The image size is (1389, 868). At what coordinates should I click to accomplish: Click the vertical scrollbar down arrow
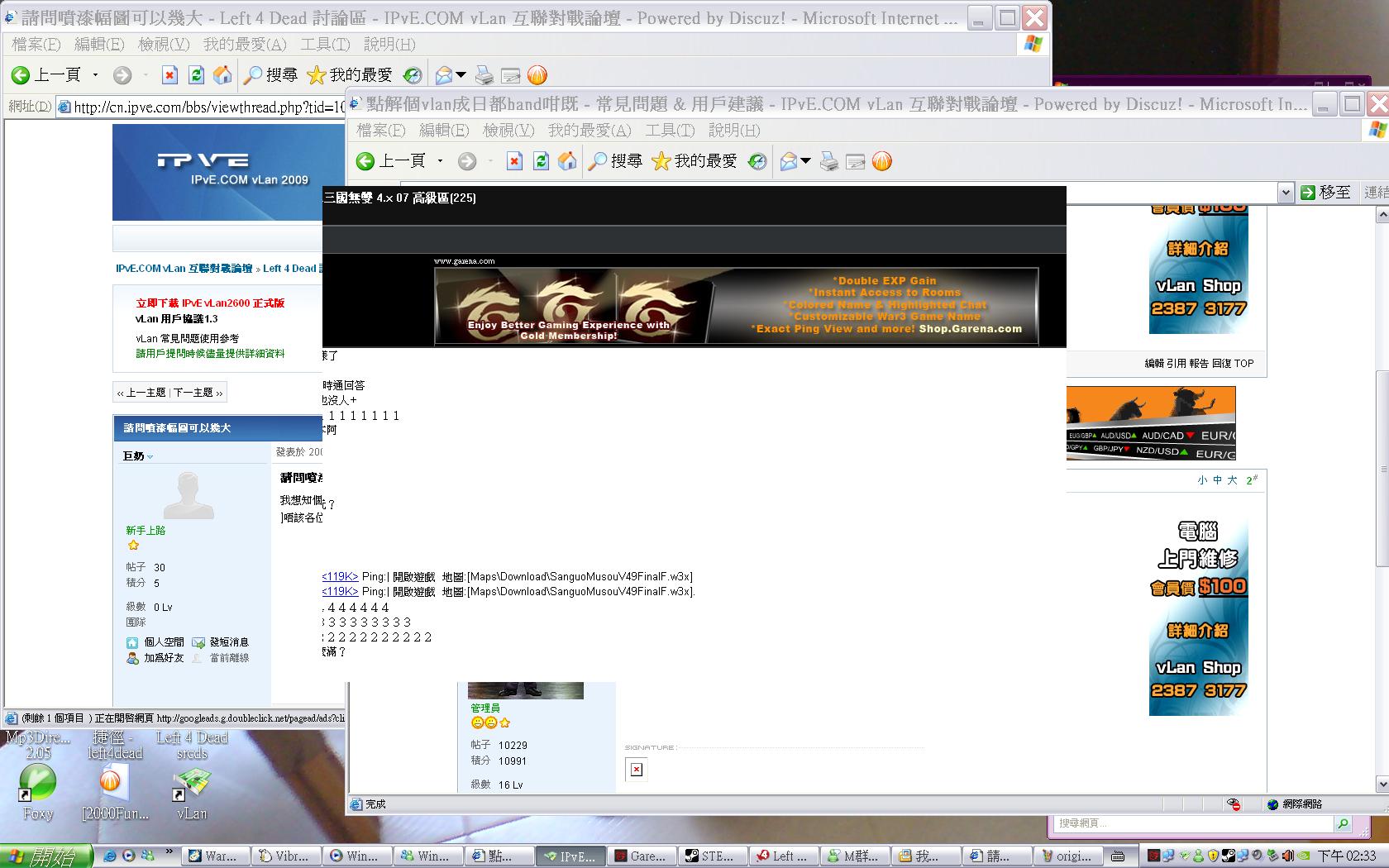click(1381, 784)
